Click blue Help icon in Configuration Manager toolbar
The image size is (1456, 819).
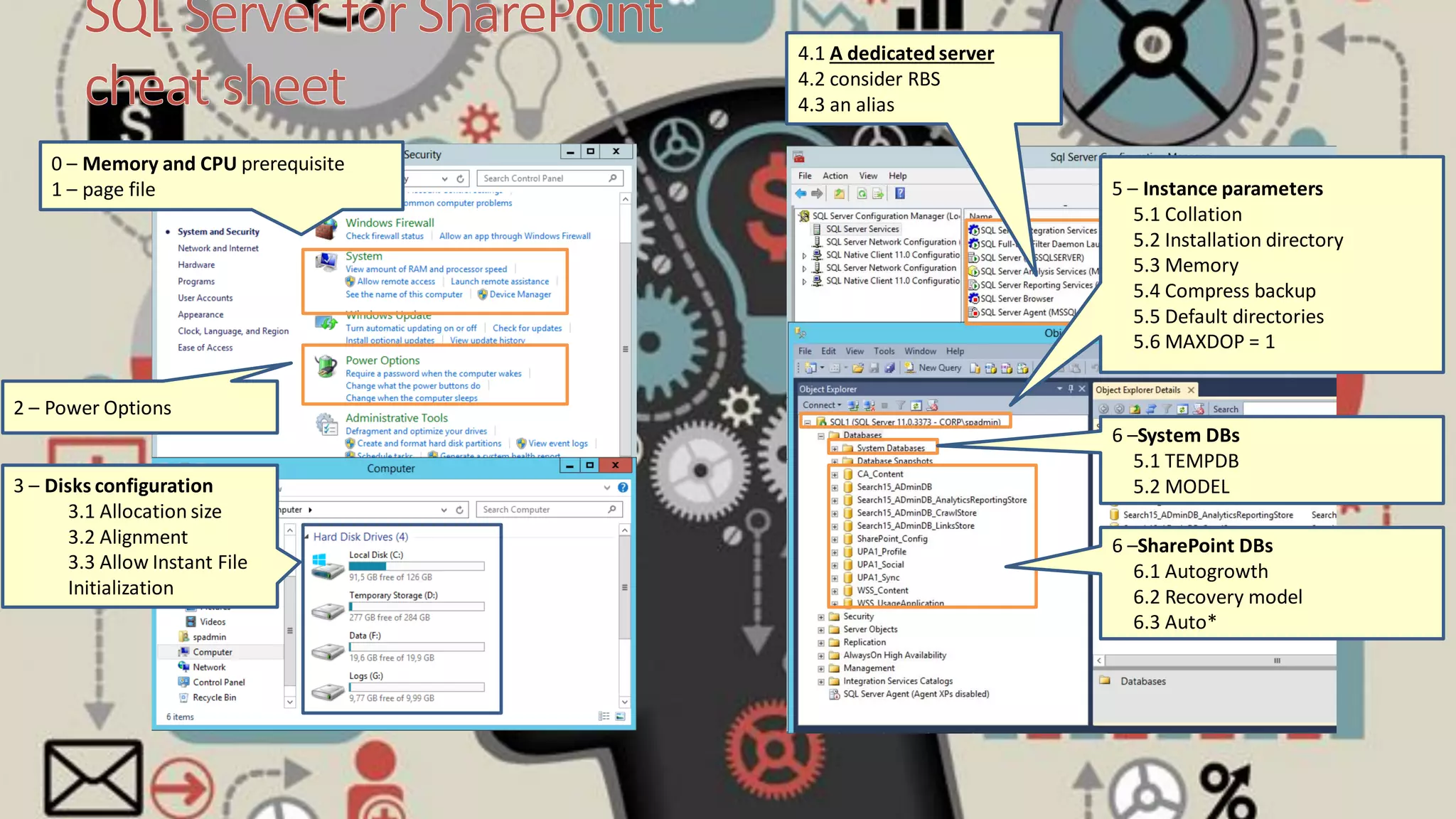[900, 193]
